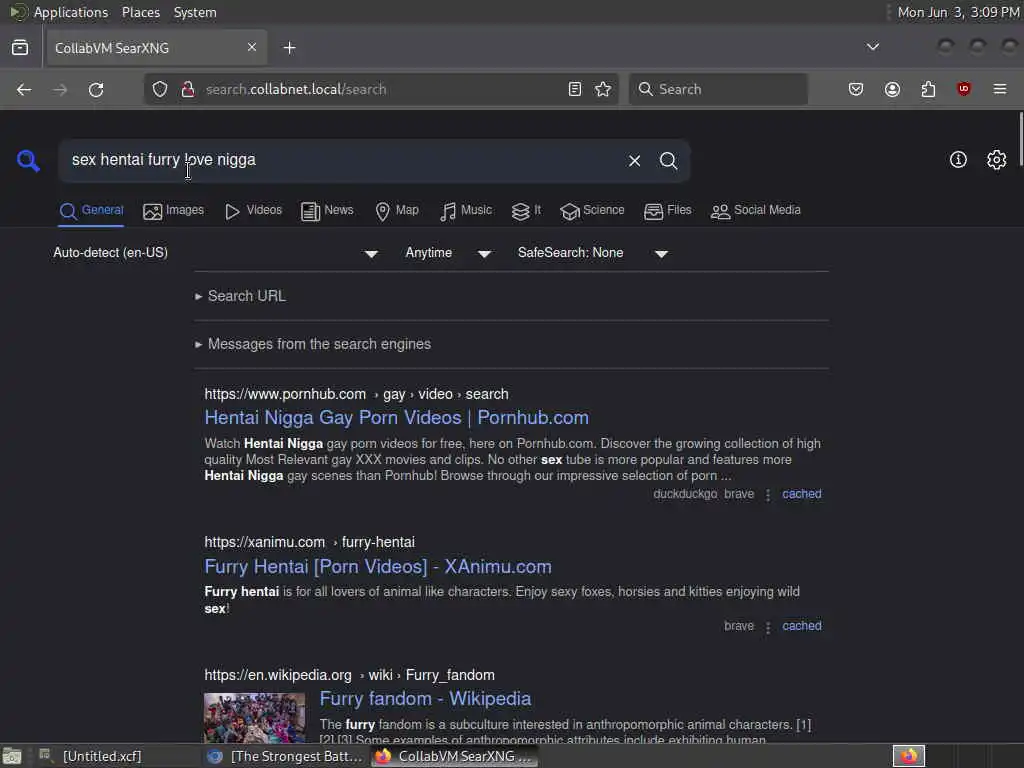Open the Firefox View icon

pos(20,48)
